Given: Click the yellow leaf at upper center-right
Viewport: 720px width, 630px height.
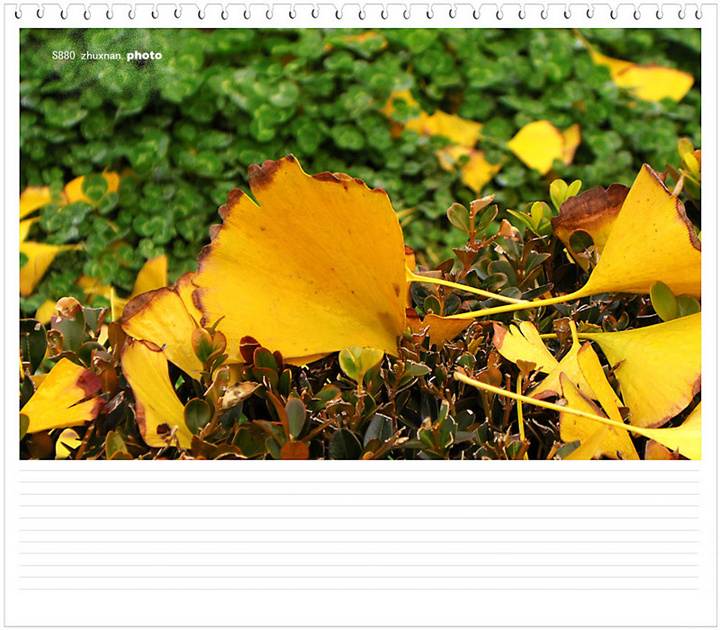Looking at the screenshot, I should [x=540, y=145].
